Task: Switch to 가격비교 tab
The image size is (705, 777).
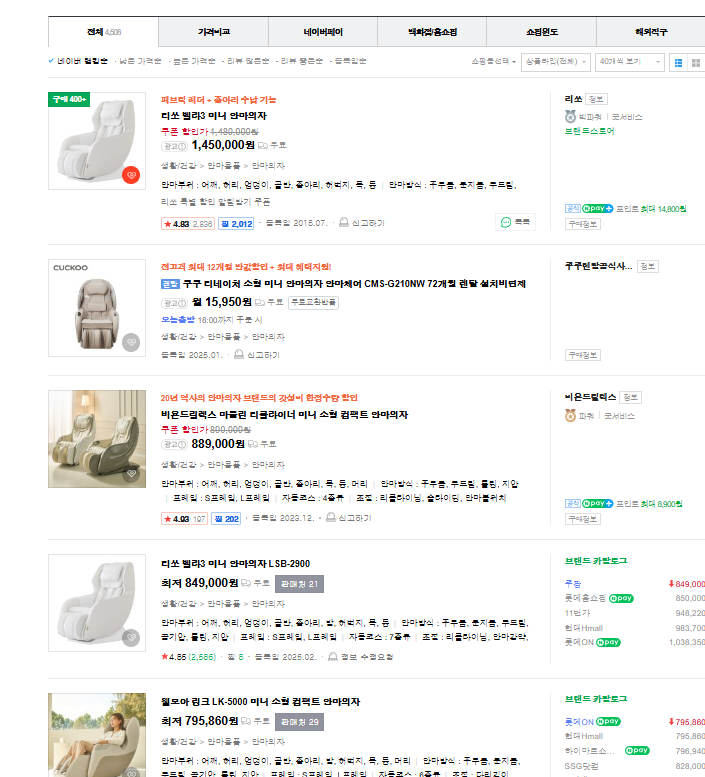Action: point(214,32)
